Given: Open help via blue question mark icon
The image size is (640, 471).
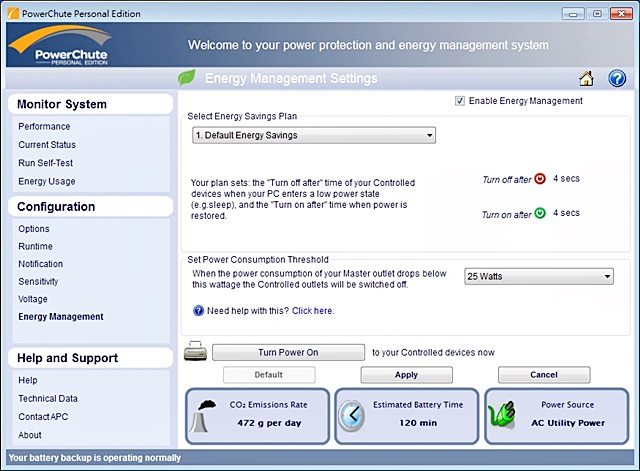Looking at the screenshot, I should pyautogui.click(x=617, y=78).
